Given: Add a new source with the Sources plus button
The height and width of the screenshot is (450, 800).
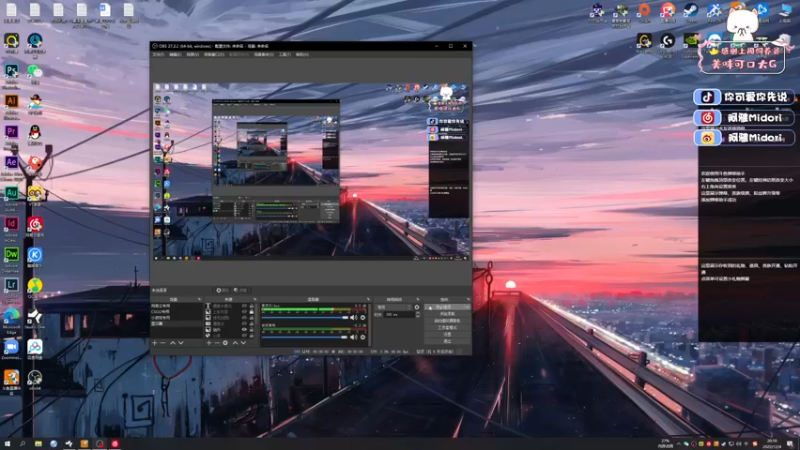Looking at the screenshot, I should tap(209, 343).
